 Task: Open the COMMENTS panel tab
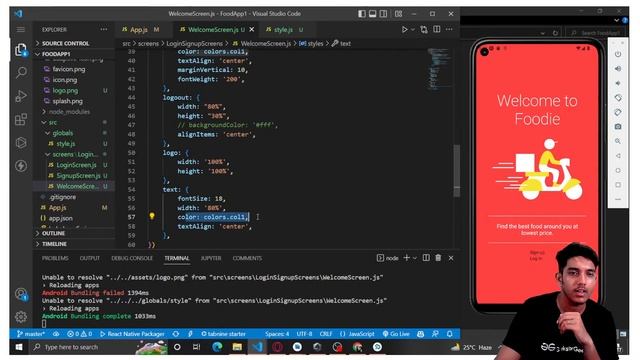click(247, 258)
